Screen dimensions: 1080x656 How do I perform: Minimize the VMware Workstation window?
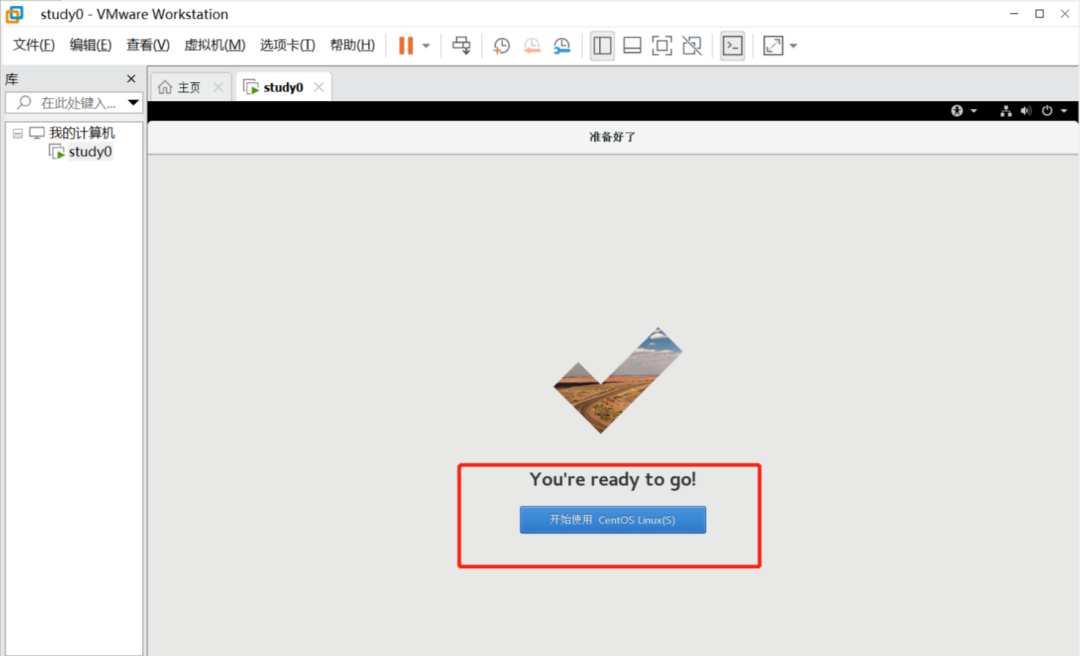click(1014, 14)
